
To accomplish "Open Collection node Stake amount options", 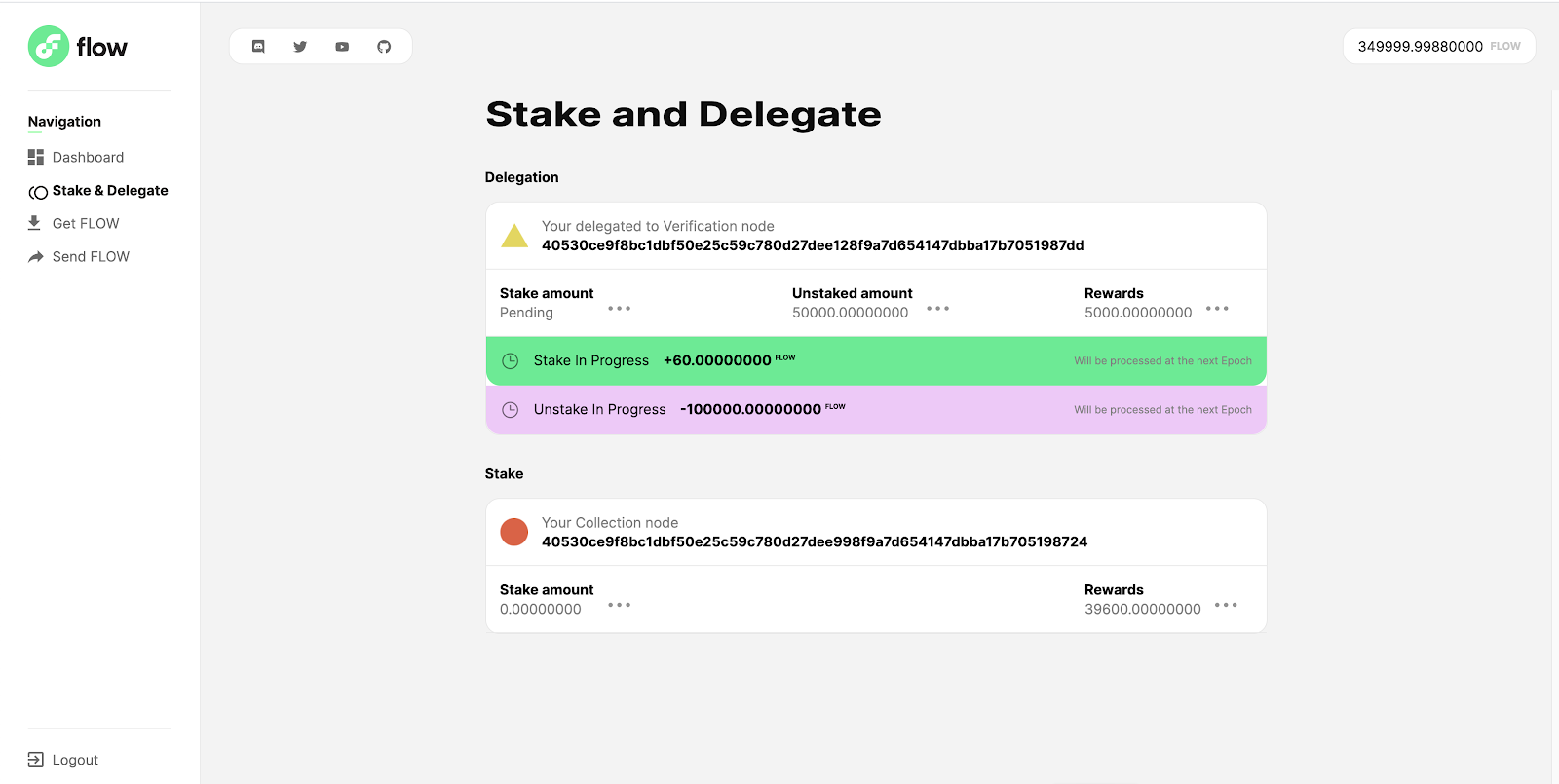I will (x=620, y=605).
